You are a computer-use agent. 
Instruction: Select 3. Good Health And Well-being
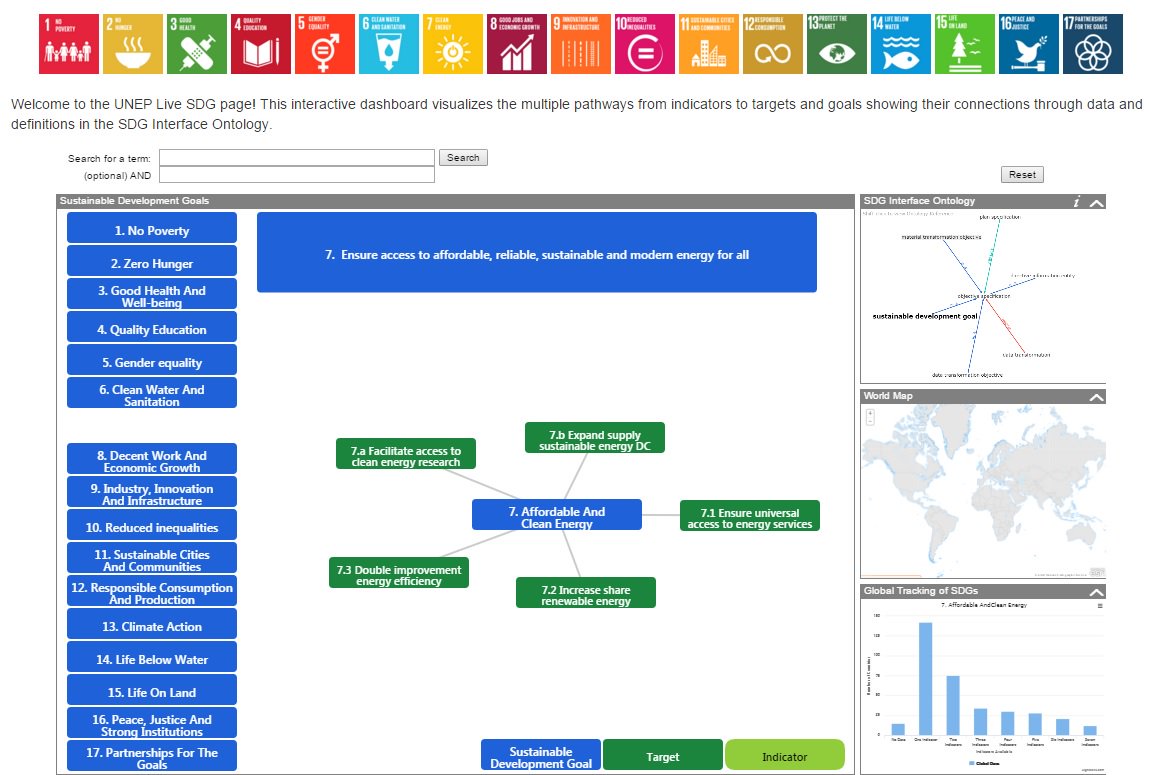pos(152,294)
